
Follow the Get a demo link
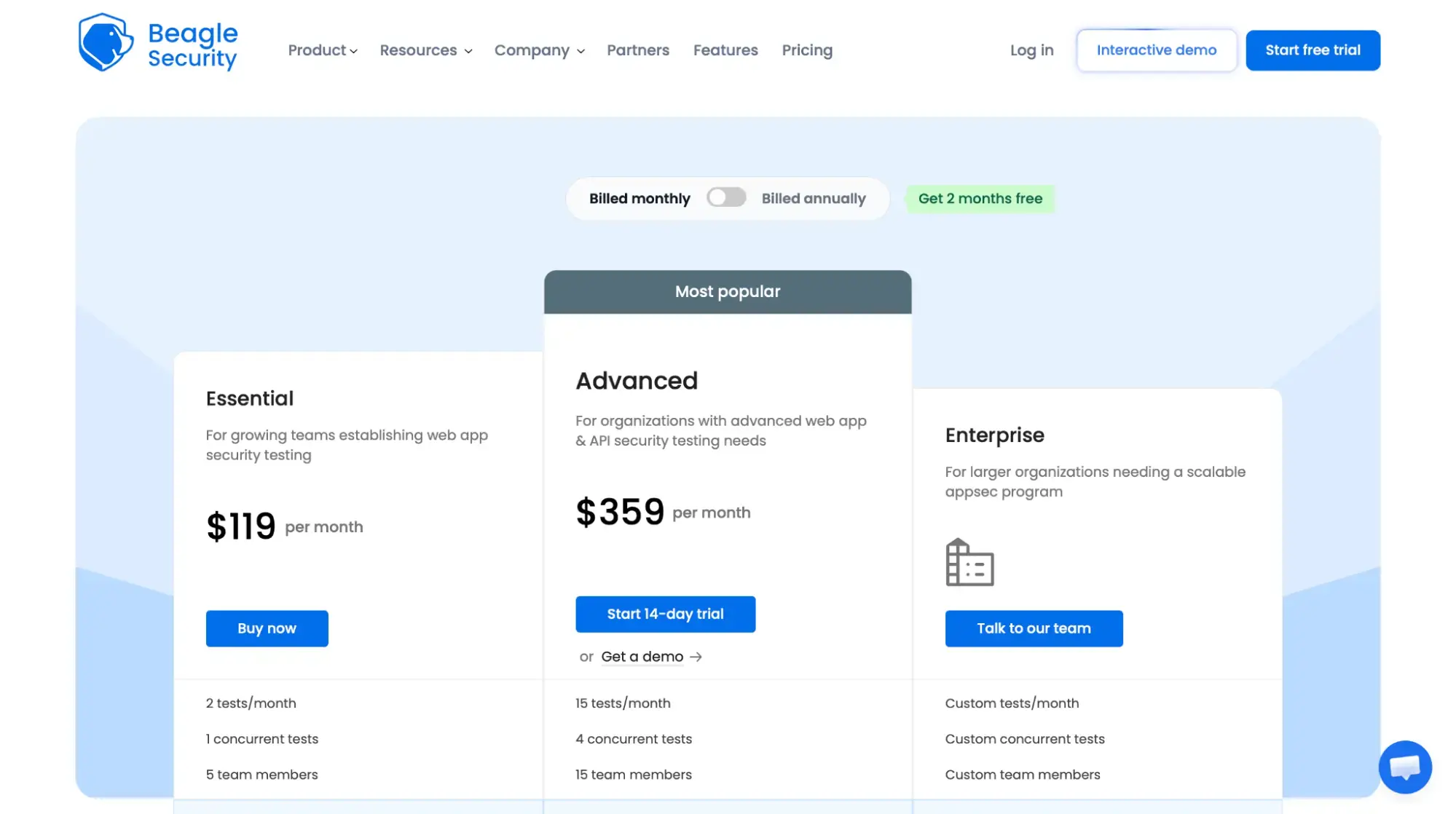click(x=642, y=657)
